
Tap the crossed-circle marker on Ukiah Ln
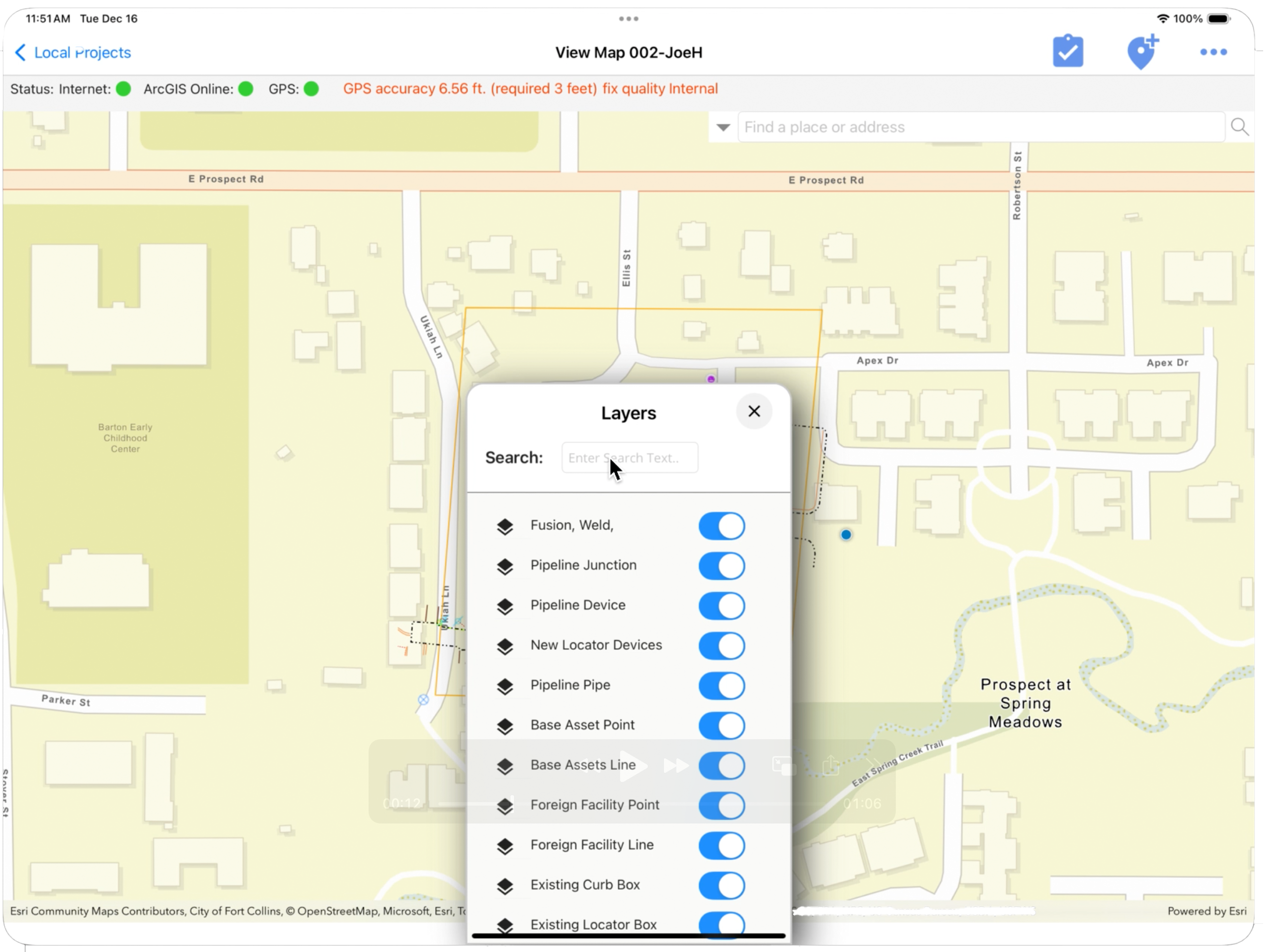coord(423,700)
